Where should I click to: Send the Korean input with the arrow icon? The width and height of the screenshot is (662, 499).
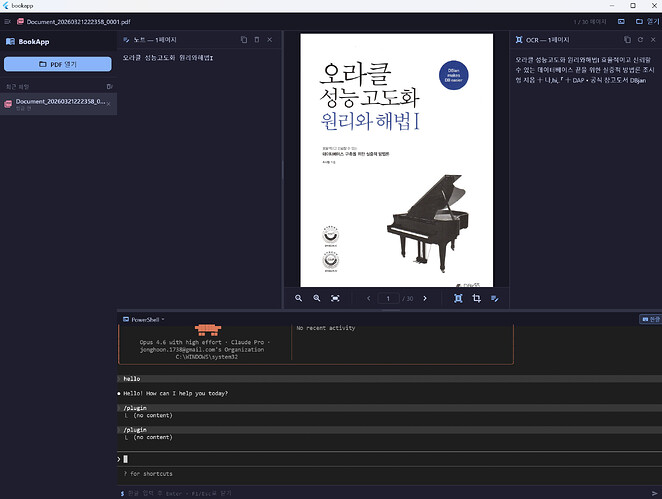654,493
